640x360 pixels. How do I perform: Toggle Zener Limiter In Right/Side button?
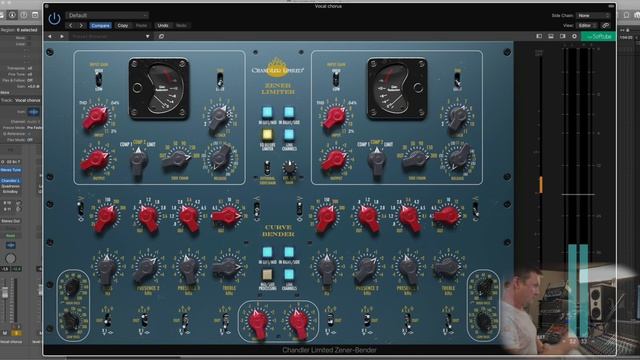click(289, 112)
